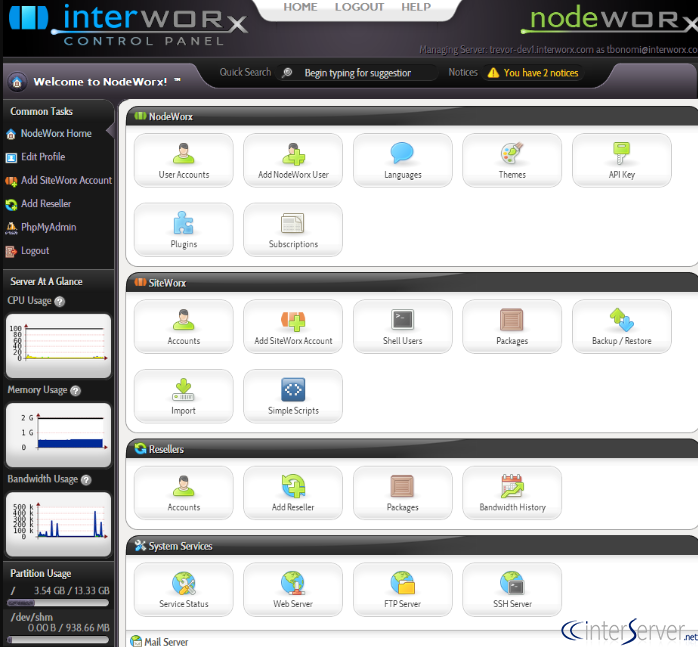Screen dimensions: 698x647
Task: Click the NodeWorx logo at top right
Action: (610, 20)
